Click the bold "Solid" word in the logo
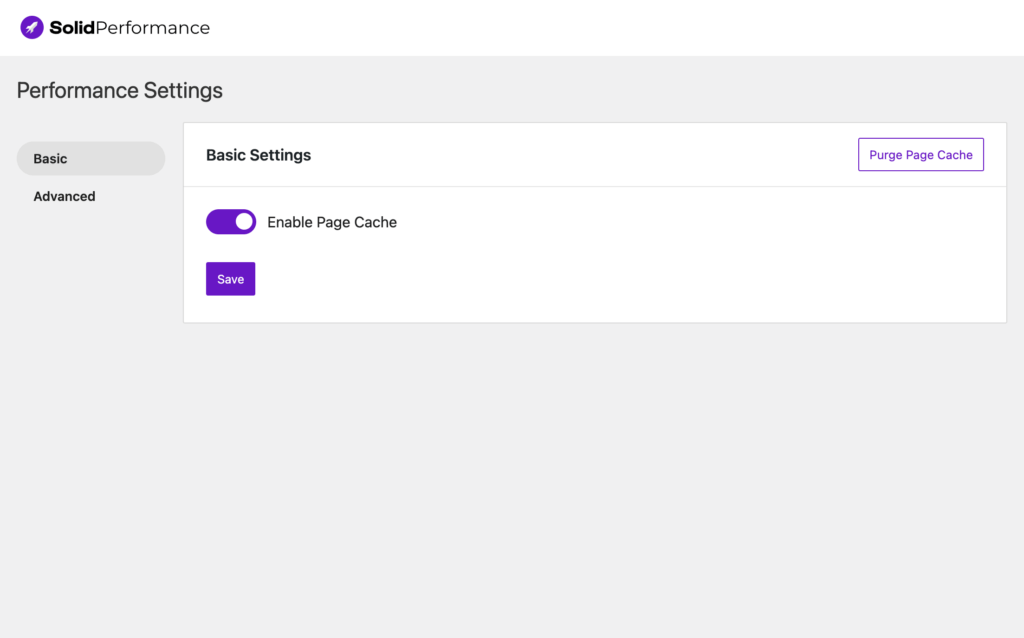 pos(72,28)
